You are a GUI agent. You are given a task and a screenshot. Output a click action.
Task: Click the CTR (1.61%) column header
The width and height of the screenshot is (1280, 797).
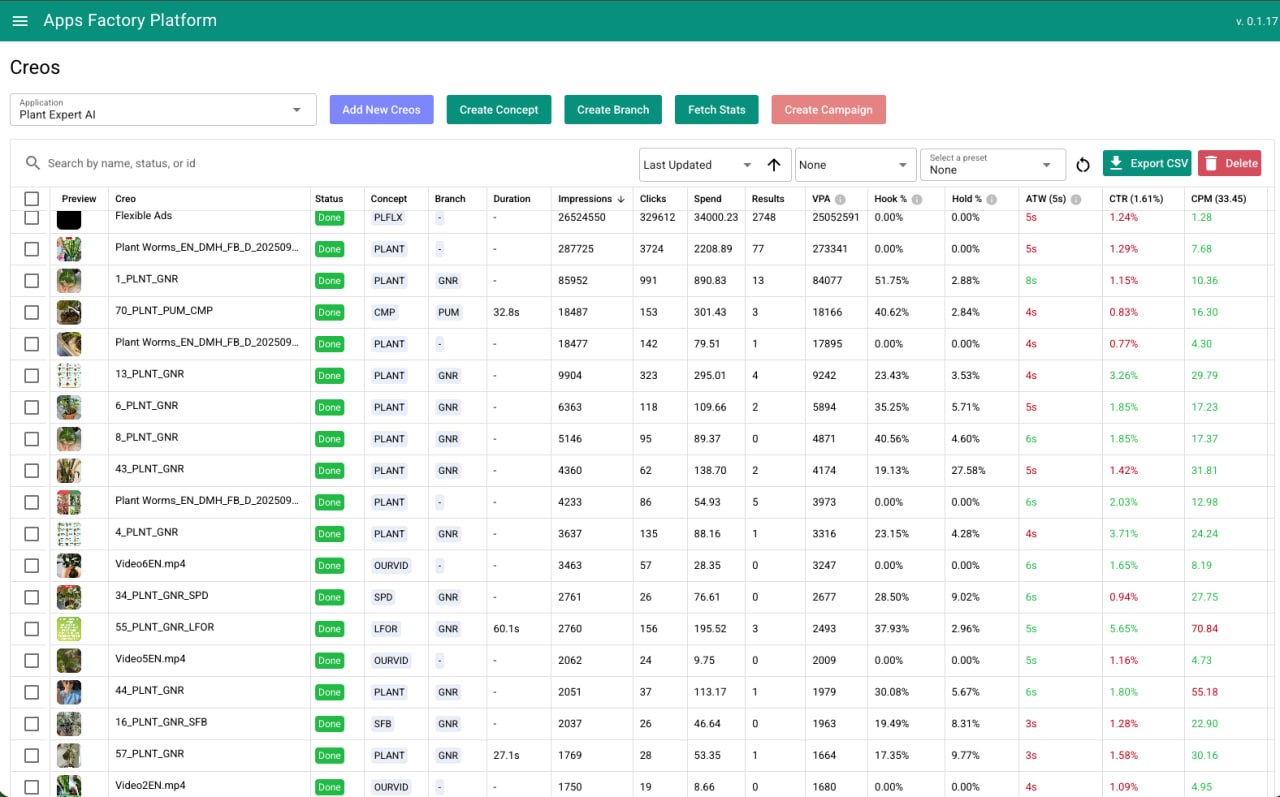[x=1138, y=199]
